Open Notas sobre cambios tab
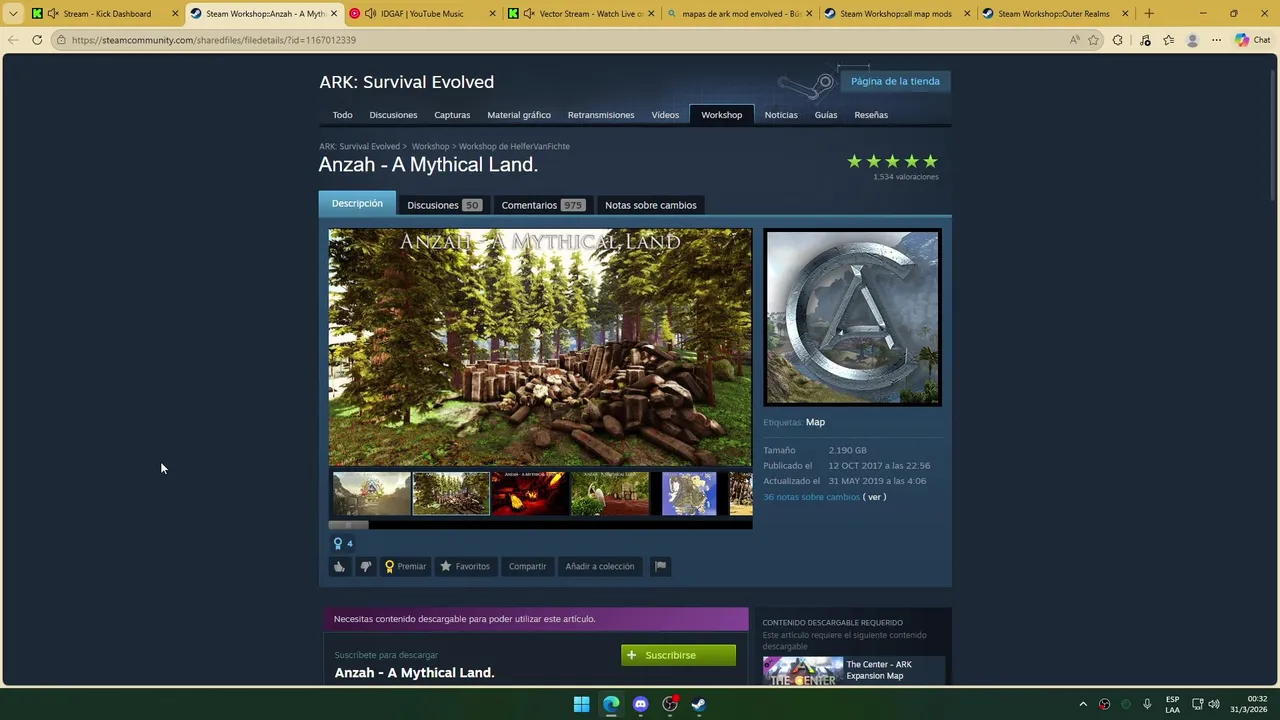This screenshot has height=720, width=1280. (650, 205)
